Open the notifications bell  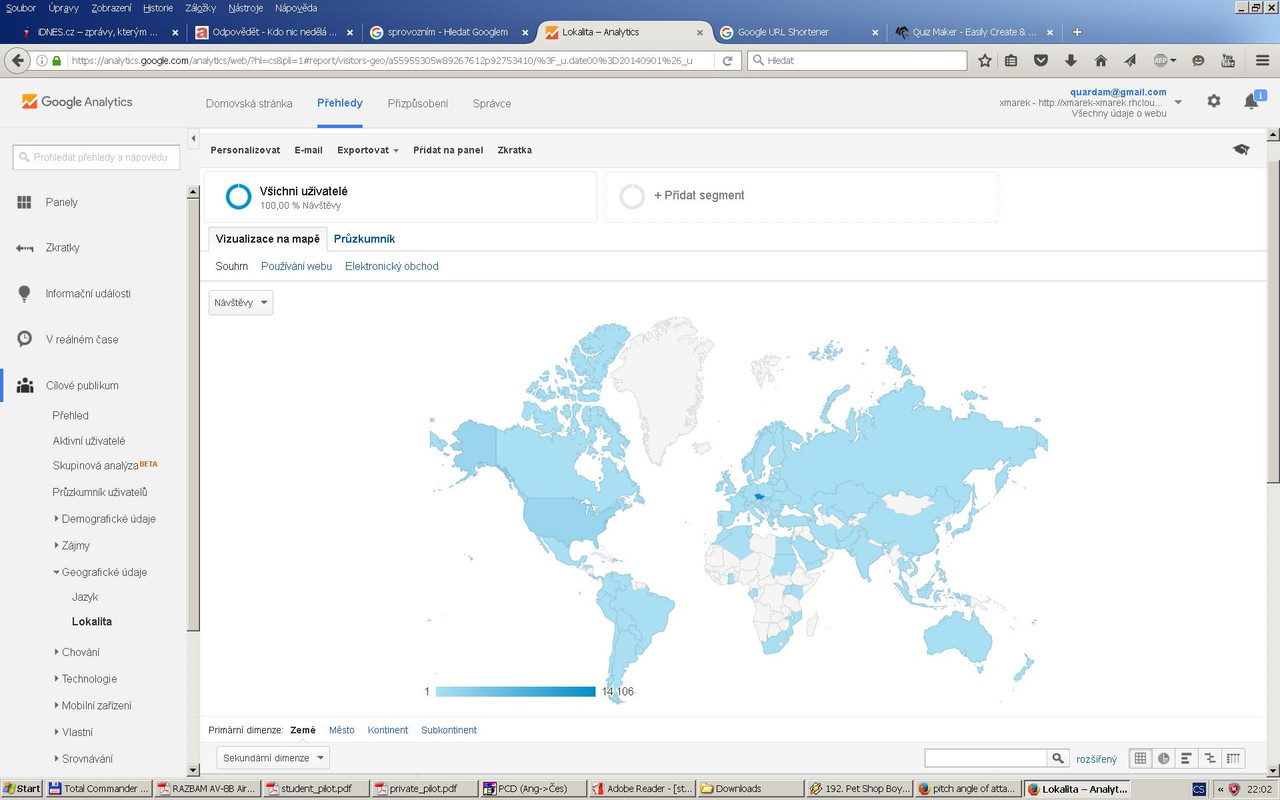(1251, 101)
